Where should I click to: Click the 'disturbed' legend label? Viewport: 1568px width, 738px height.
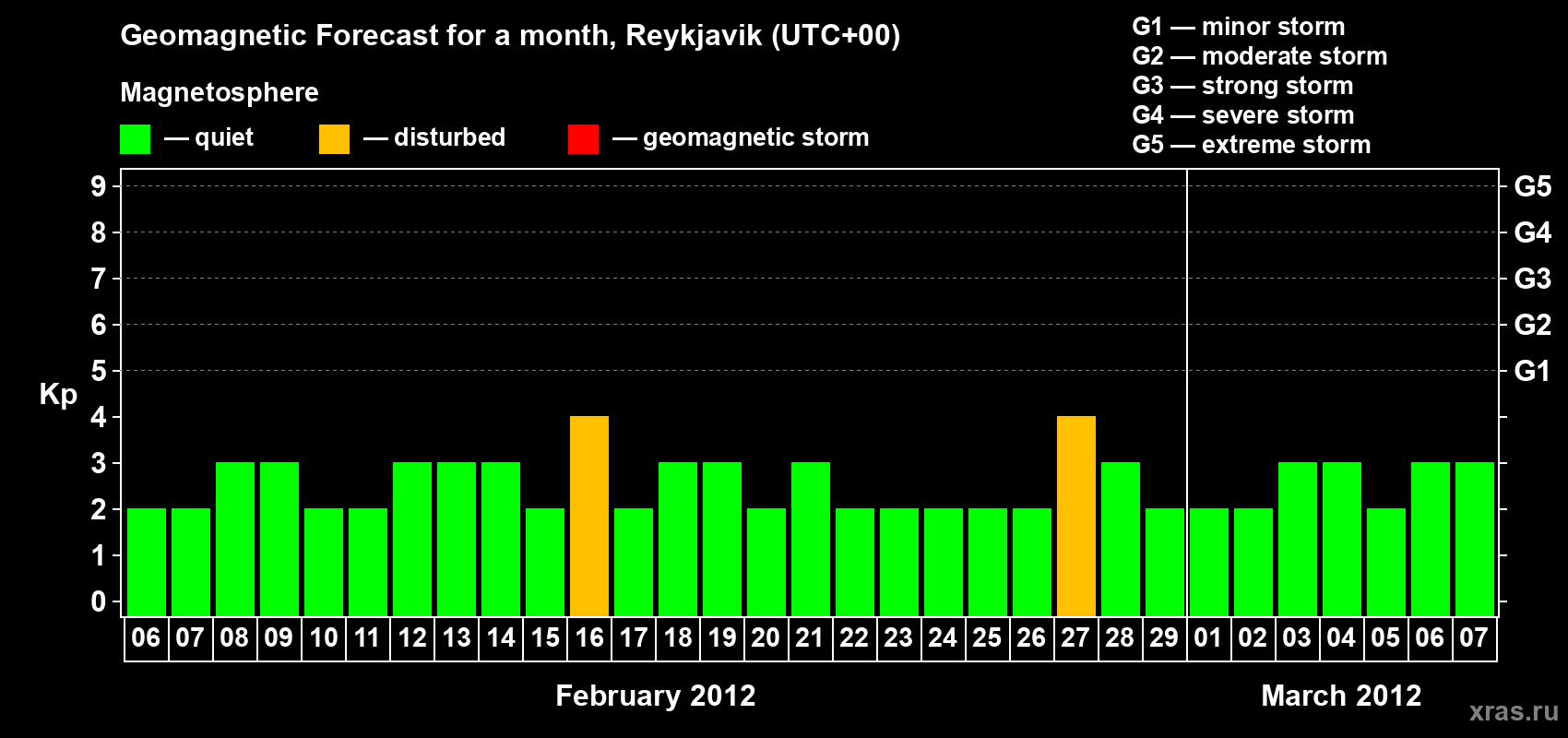[449, 137]
